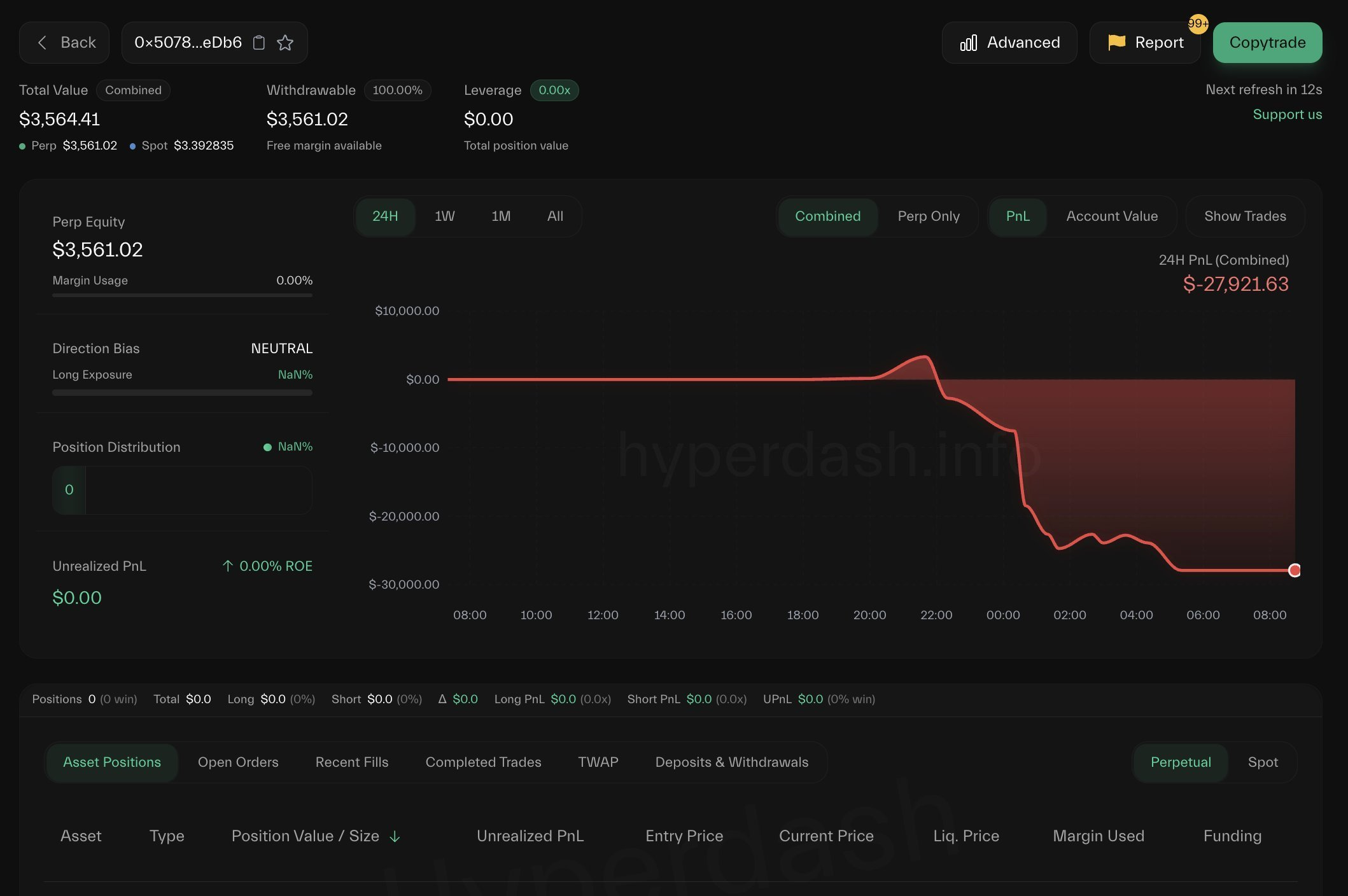This screenshot has height=896, width=1348.
Task: Click the Next refresh in 12s text
Action: (x=1263, y=90)
